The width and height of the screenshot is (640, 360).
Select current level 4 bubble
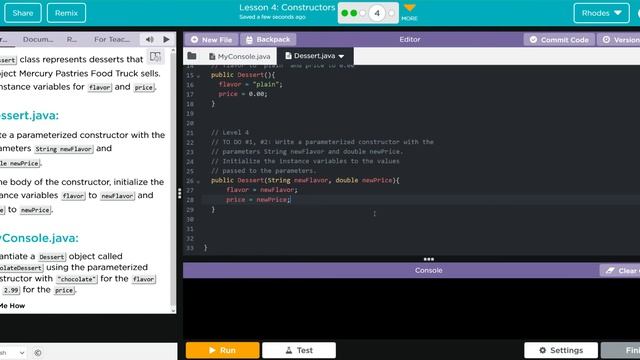377,13
